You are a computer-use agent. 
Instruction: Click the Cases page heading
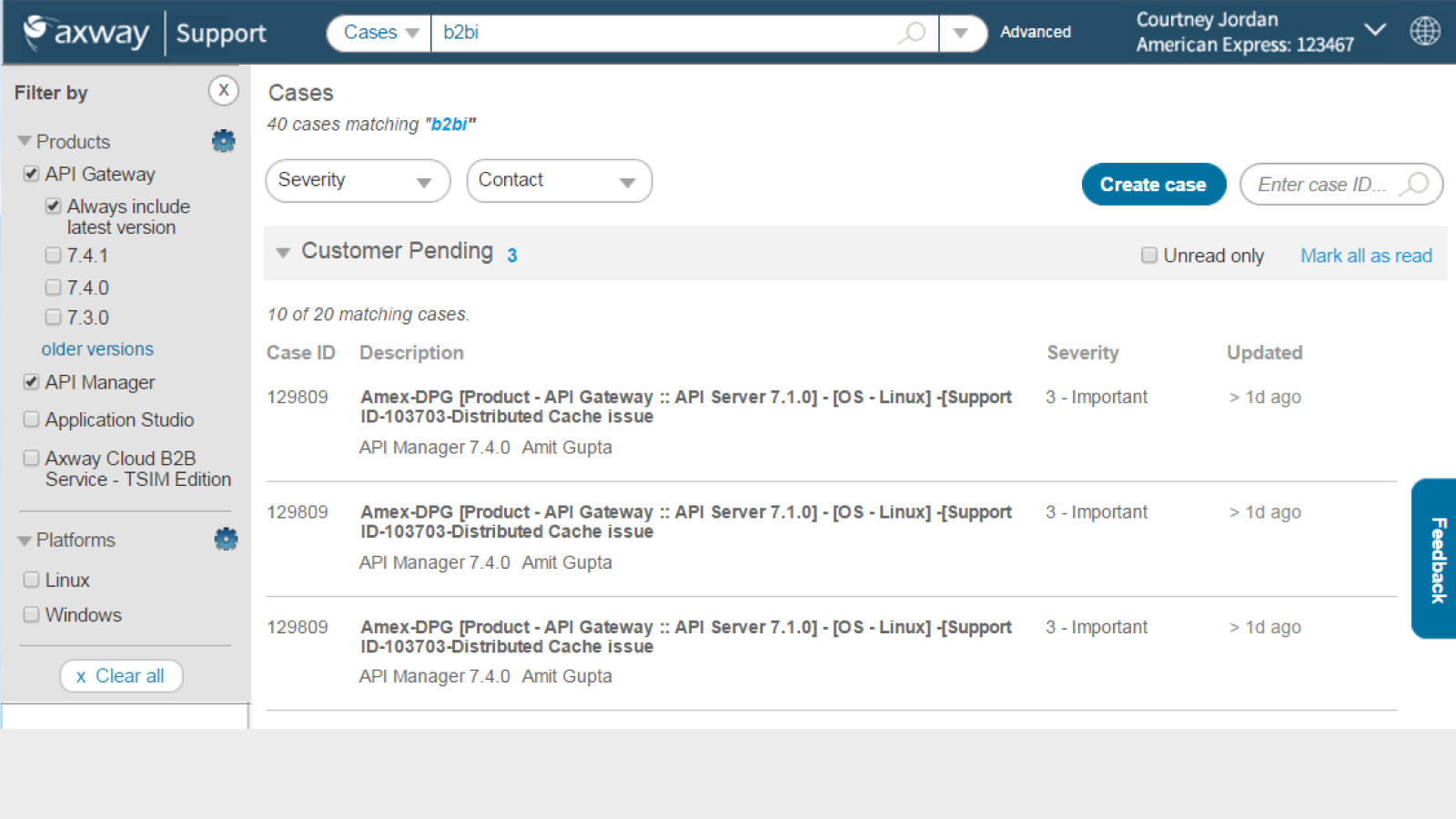301,93
